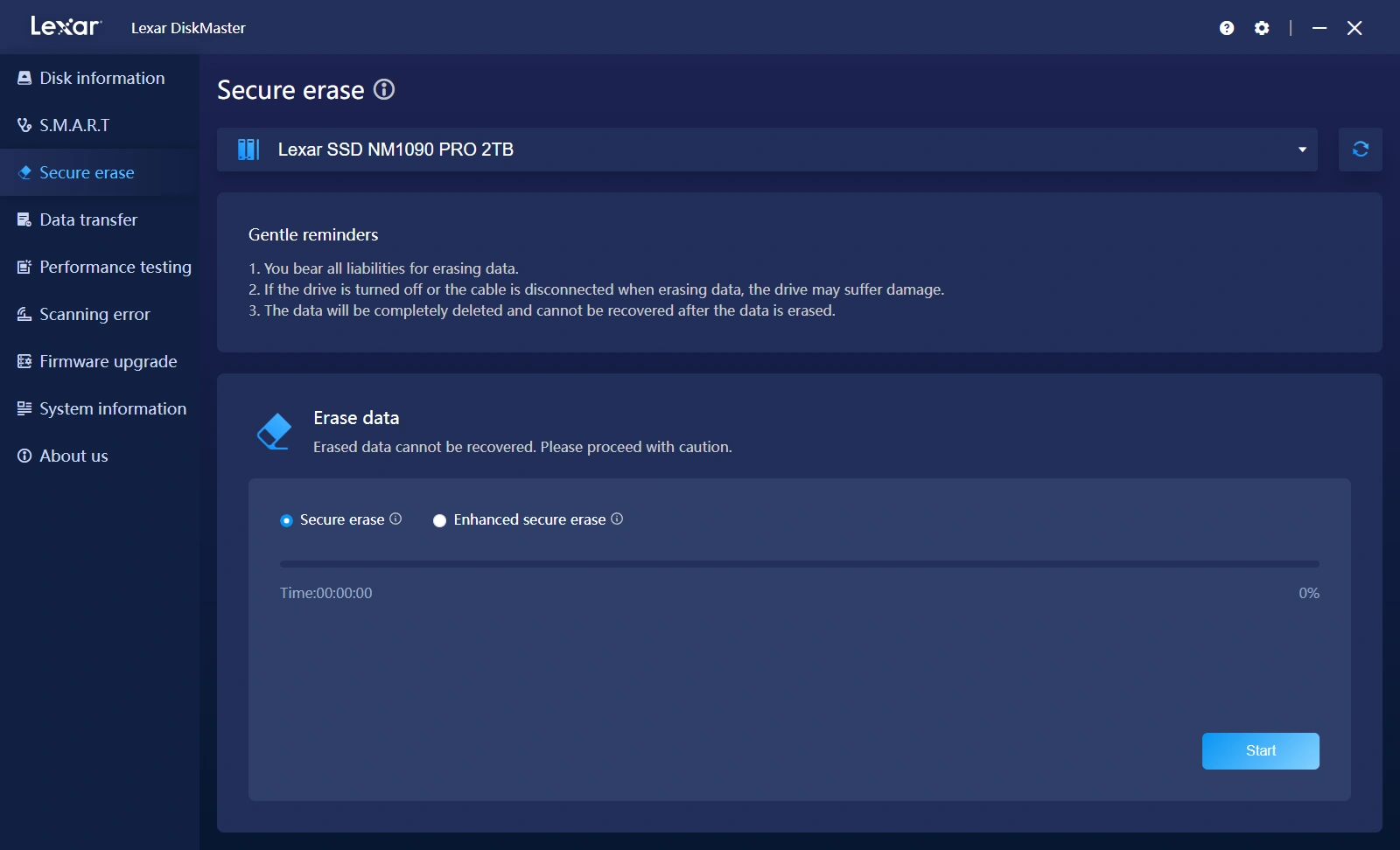Click the eraser icon beside Erase data
The height and width of the screenshot is (850, 1400).
[274, 431]
